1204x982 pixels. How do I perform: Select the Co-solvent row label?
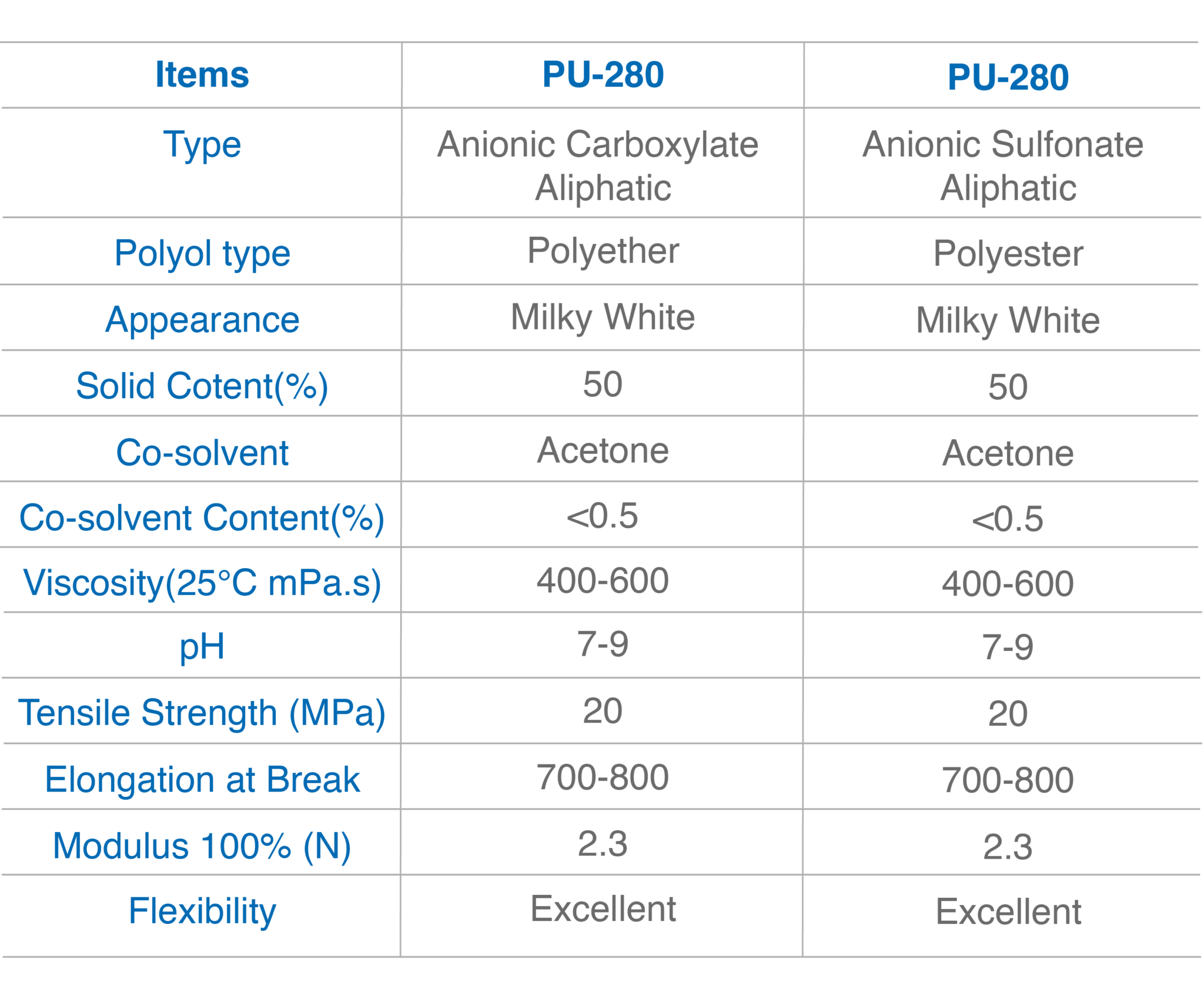pyautogui.click(x=202, y=453)
